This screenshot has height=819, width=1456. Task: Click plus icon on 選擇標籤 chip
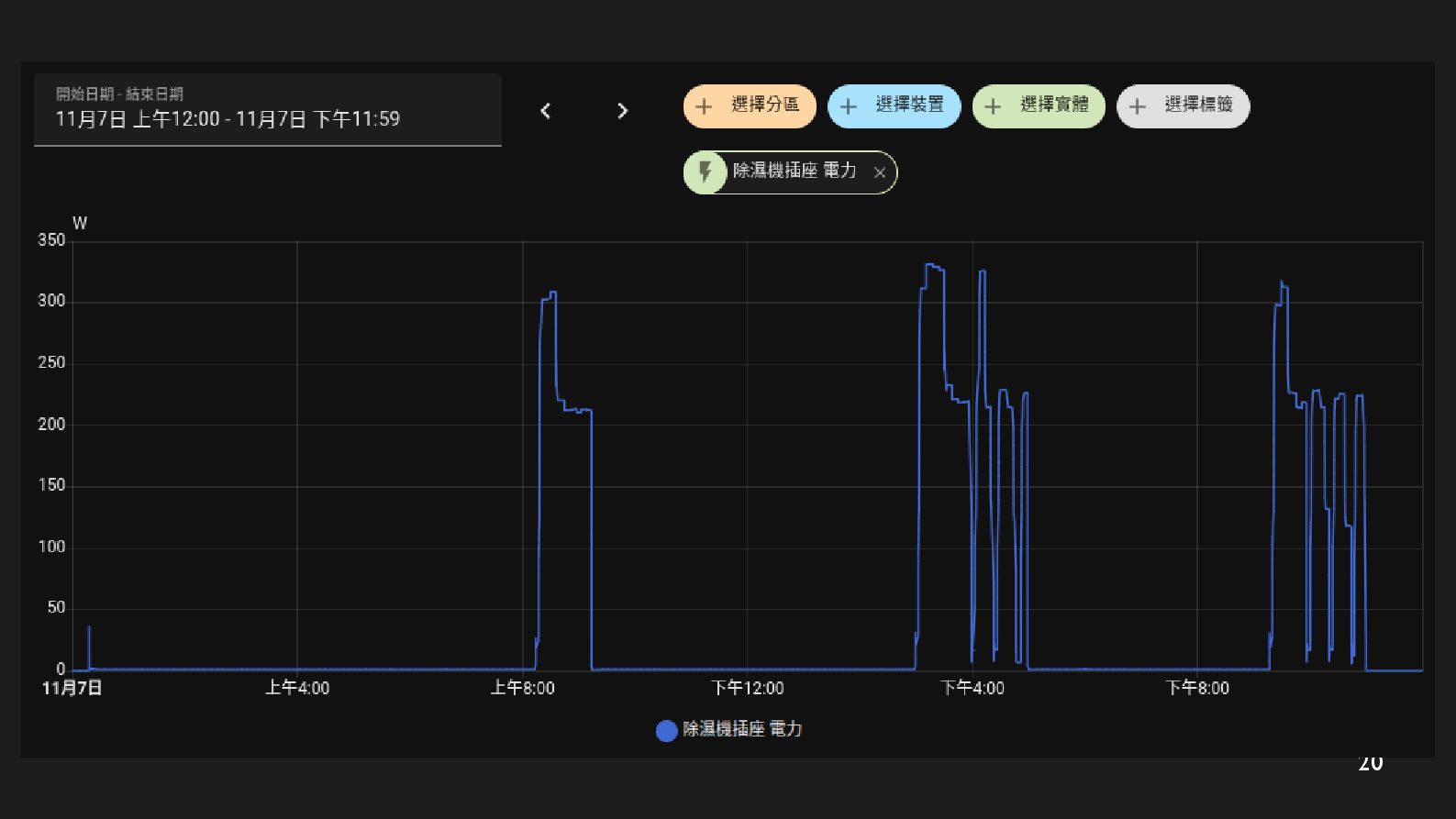click(1138, 106)
